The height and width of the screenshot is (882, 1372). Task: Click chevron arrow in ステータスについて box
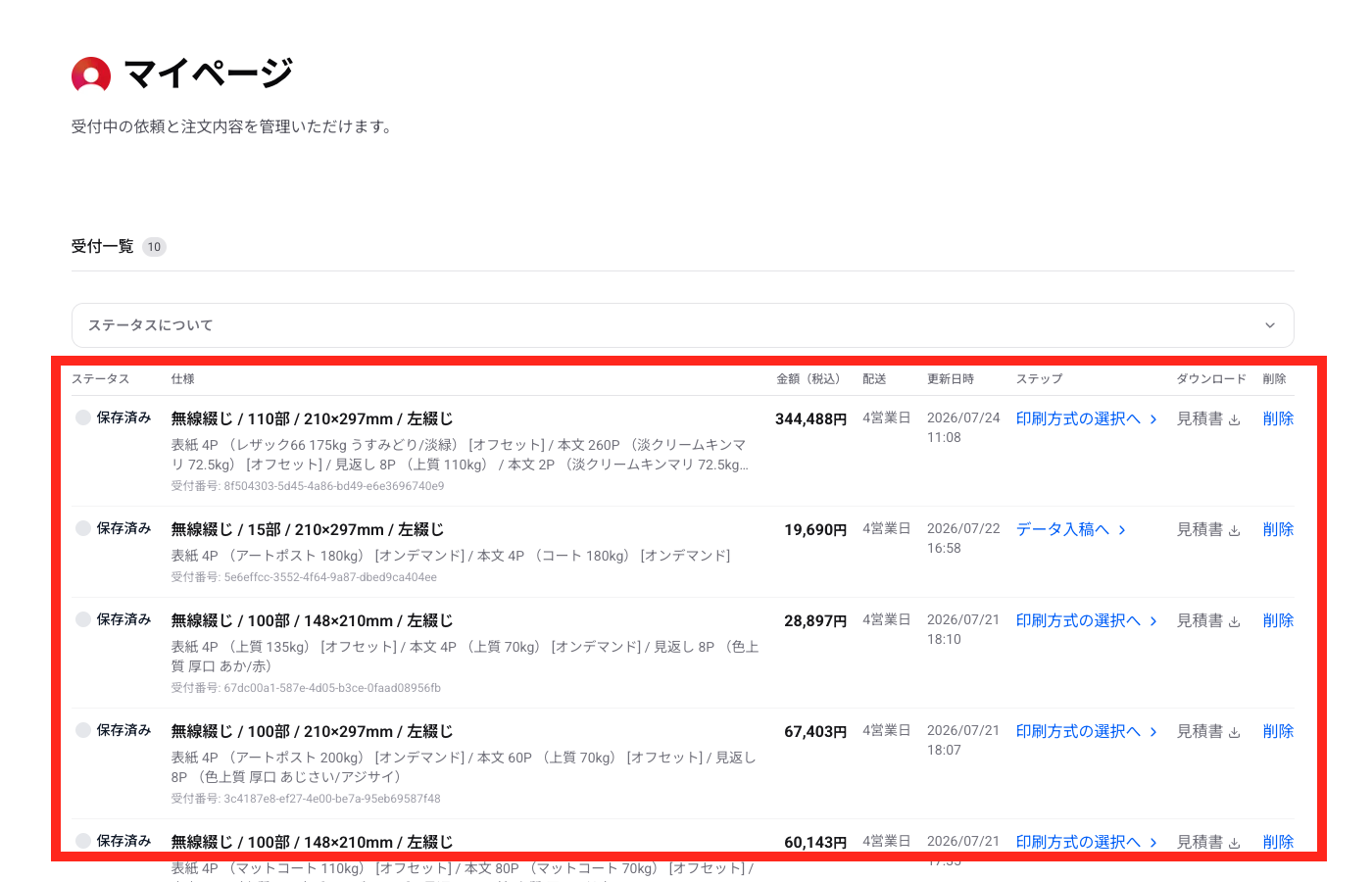click(x=1270, y=325)
